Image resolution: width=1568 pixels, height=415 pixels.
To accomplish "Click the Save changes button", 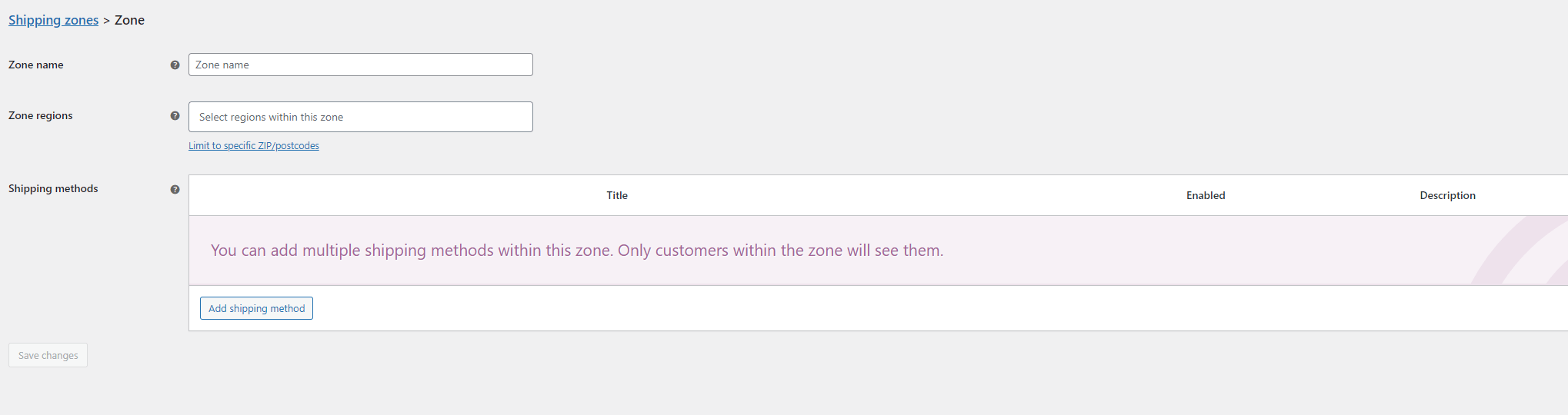I will tap(48, 355).
